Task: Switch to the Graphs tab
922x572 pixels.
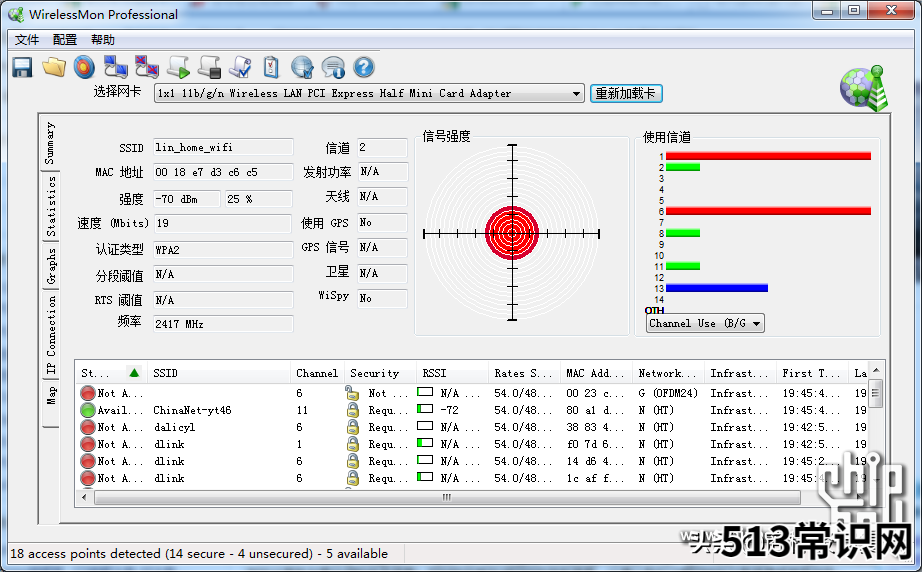Action: pos(51,266)
